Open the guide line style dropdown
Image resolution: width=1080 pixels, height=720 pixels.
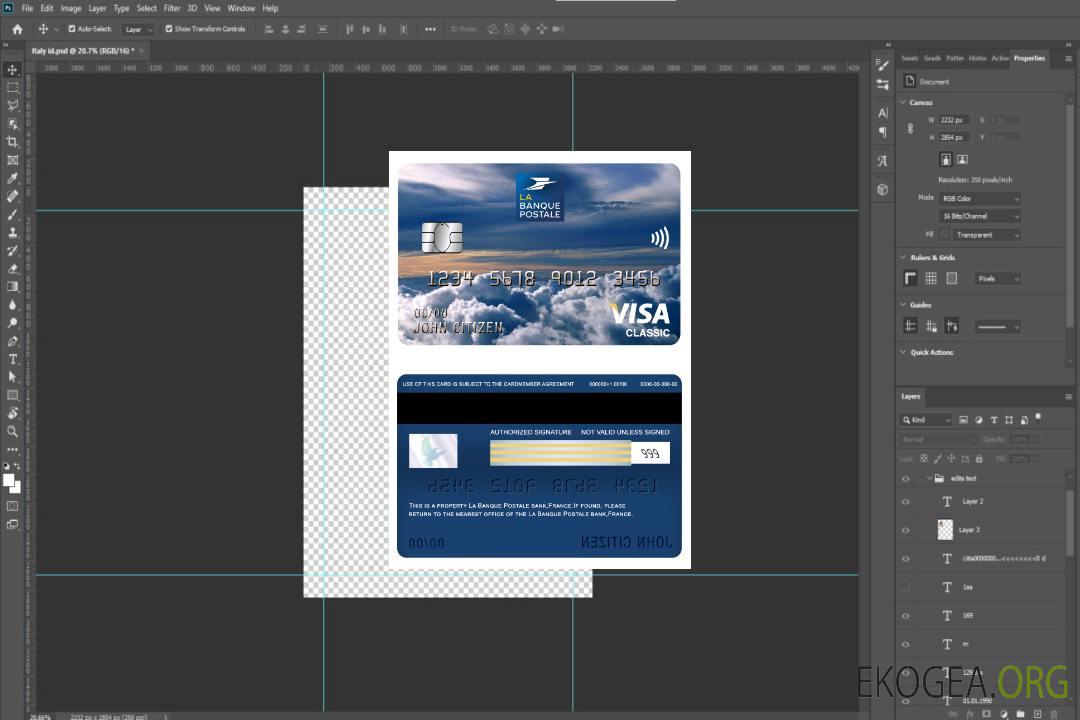click(x=997, y=327)
